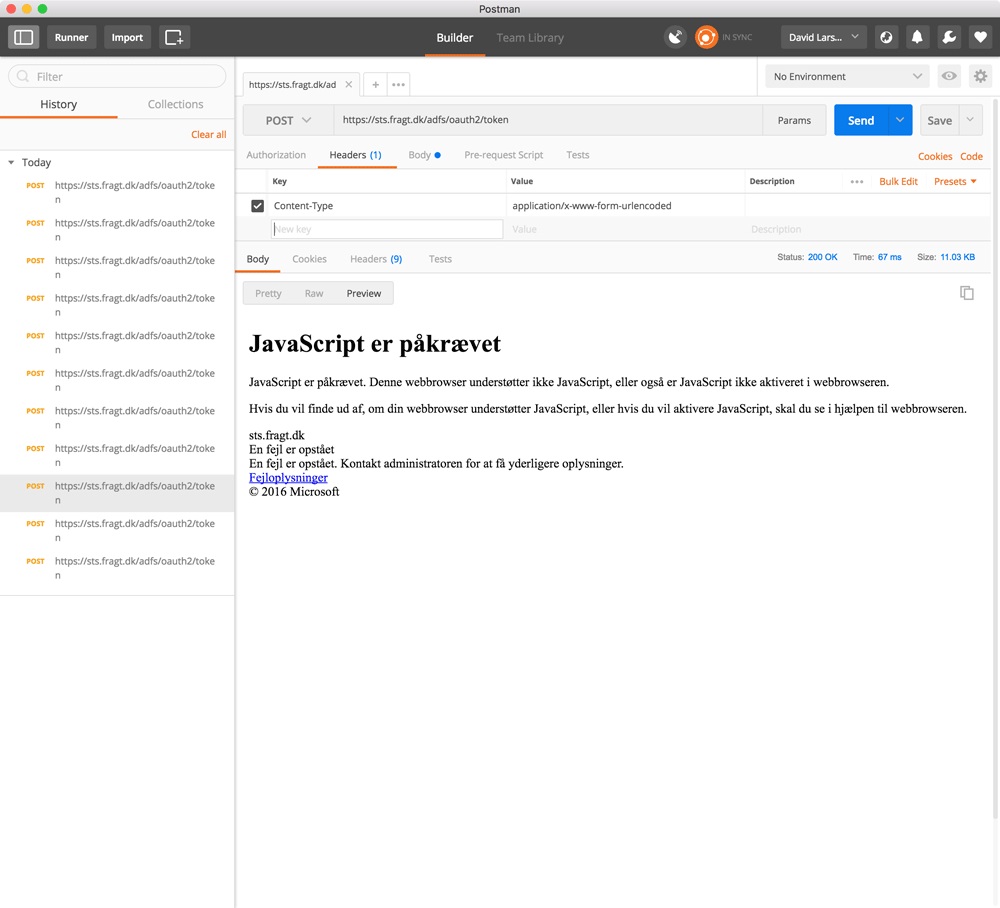Viewport: 1000px width, 908px height.
Task: Open manage environments gear icon
Action: [980, 77]
